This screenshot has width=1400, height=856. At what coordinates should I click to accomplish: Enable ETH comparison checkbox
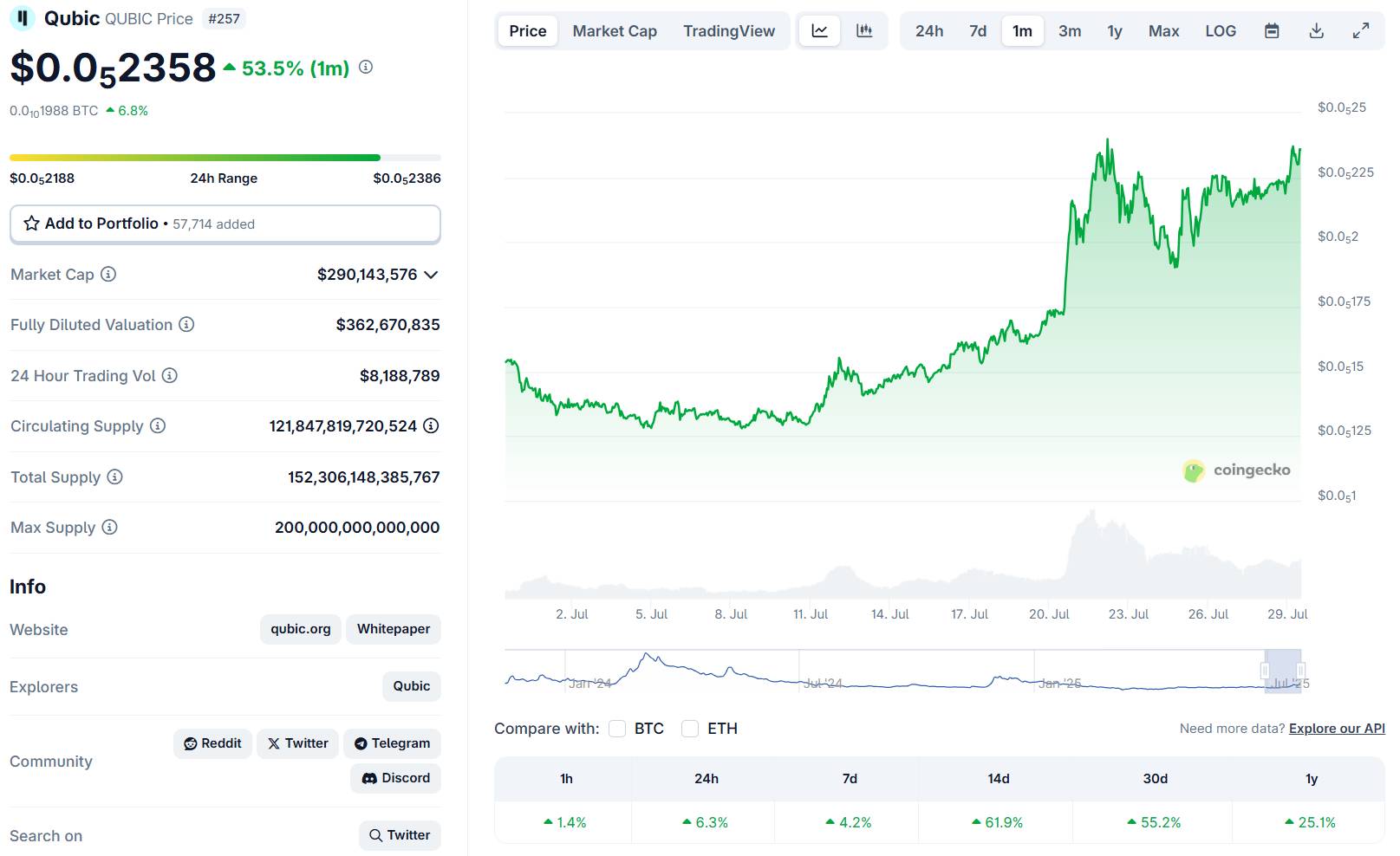pos(690,729)
